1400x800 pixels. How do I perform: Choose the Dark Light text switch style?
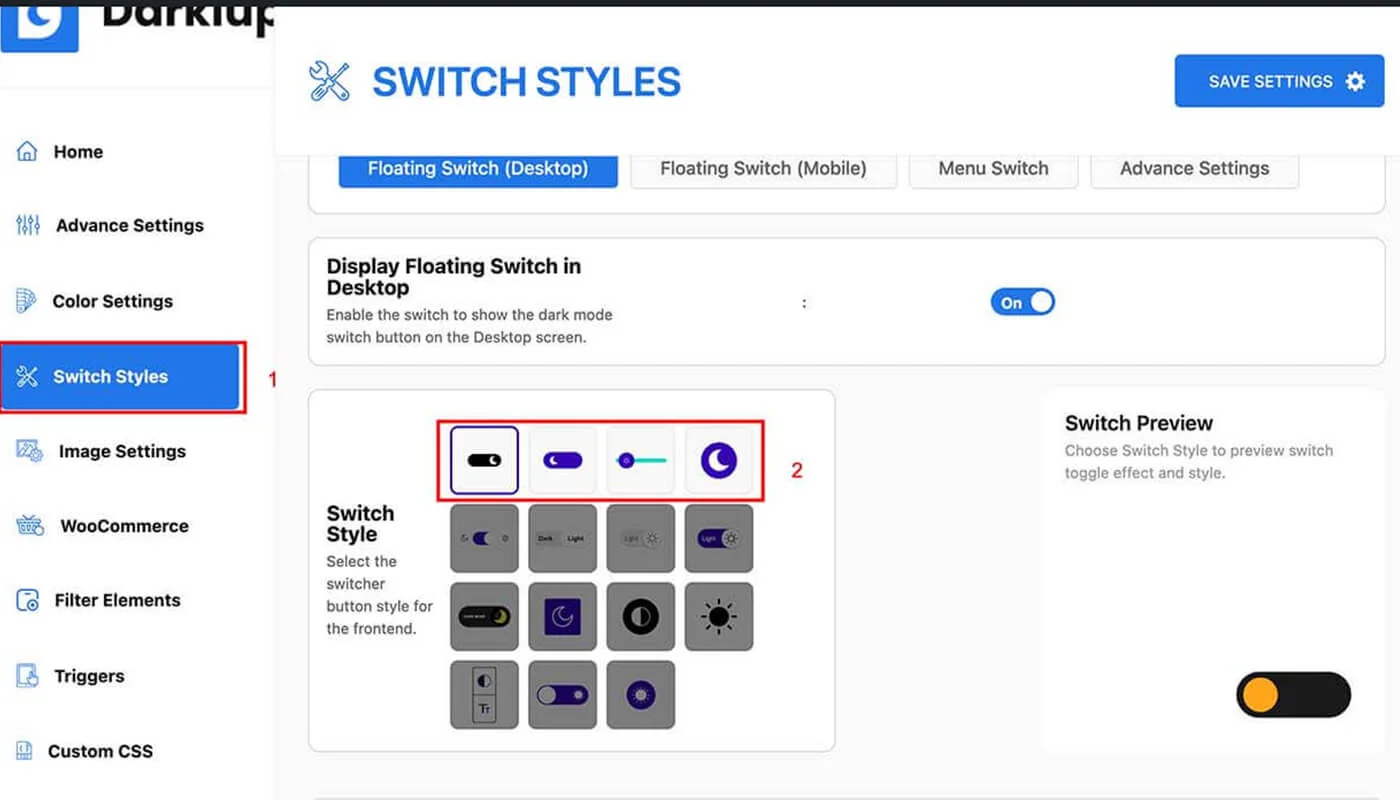point(562,538)
